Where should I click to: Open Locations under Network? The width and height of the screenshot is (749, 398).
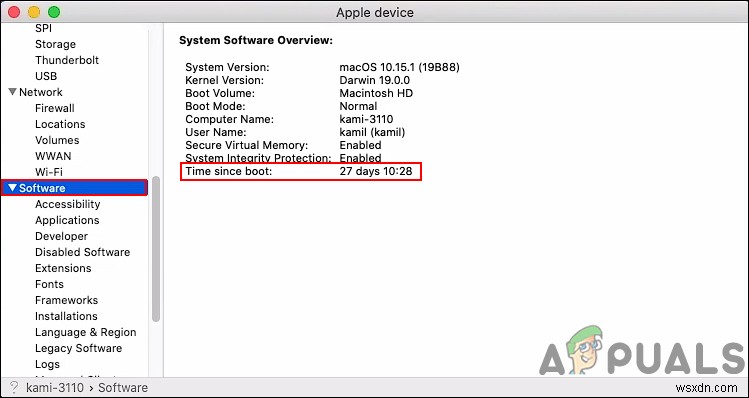click(x=60, y=124)
